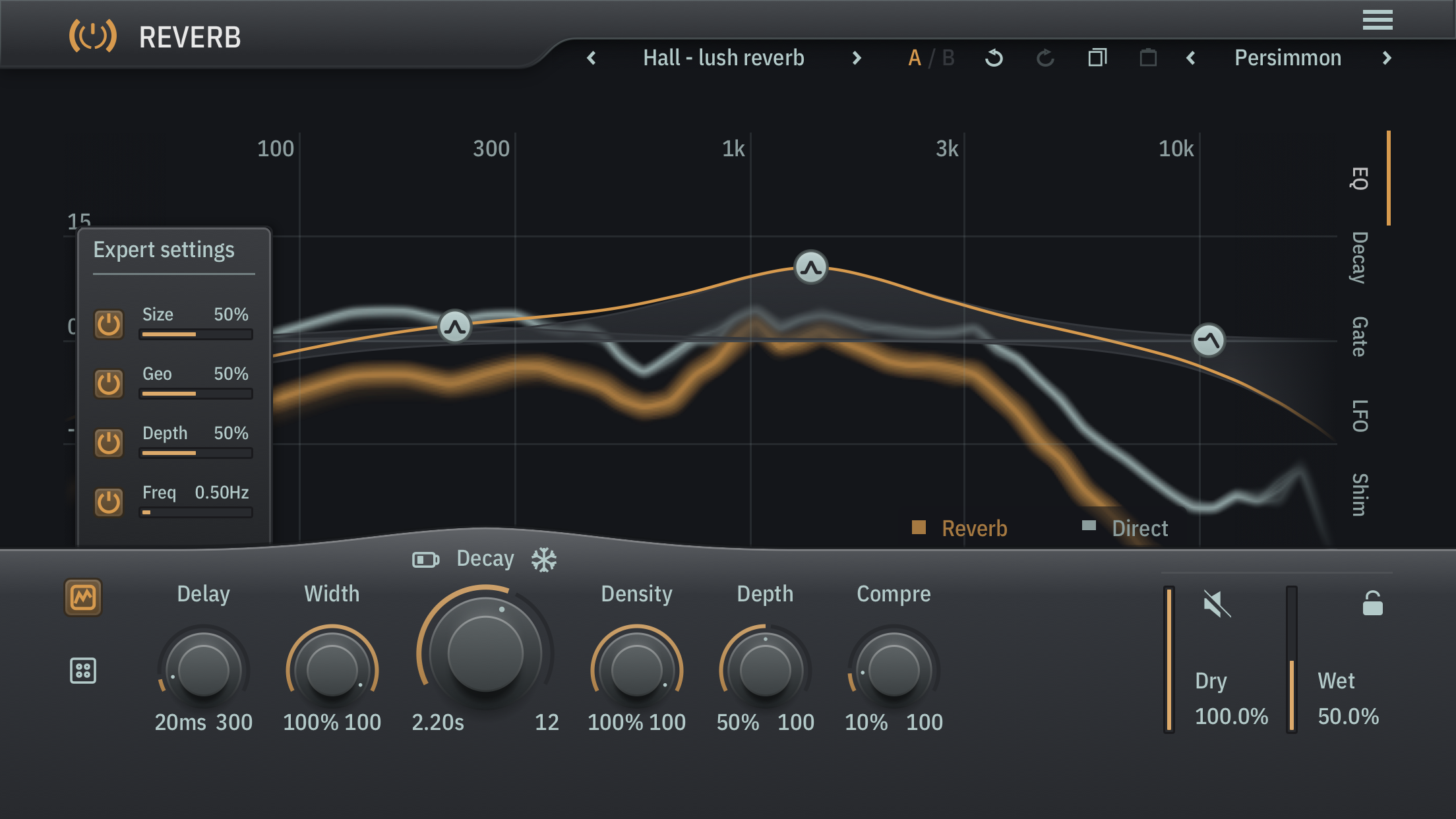Freeze decay with the snowflake icon
1456x819 pixels.
click(x=544, y=560)
